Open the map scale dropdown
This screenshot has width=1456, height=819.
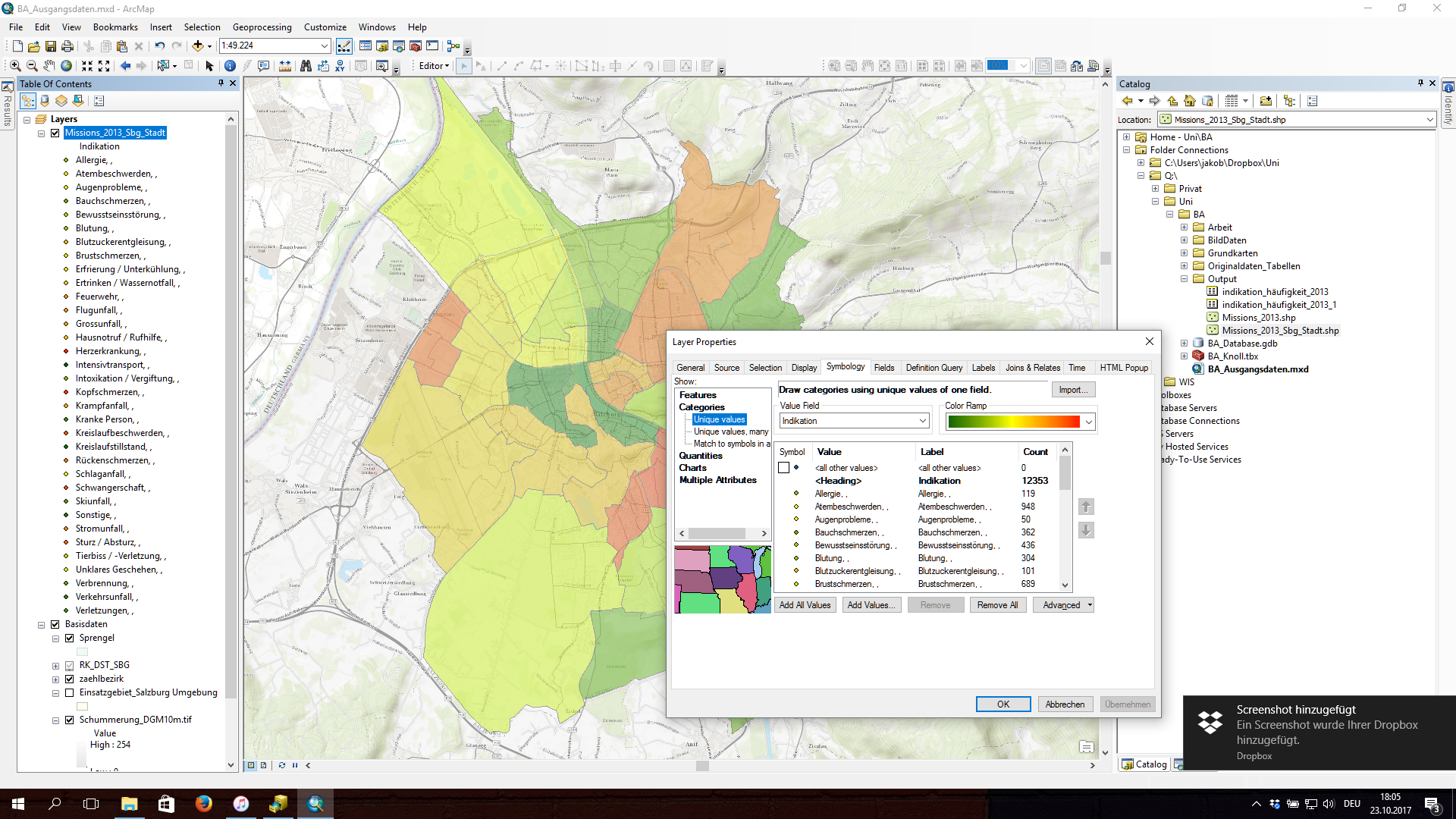tap(325, 46)
